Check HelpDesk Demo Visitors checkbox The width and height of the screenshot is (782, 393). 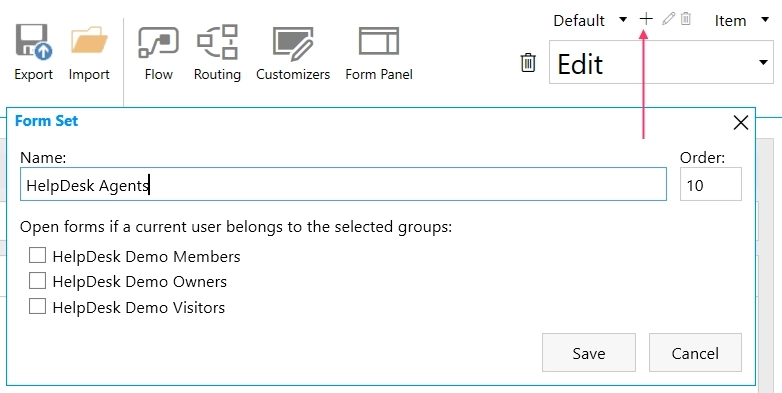(37, 306)
